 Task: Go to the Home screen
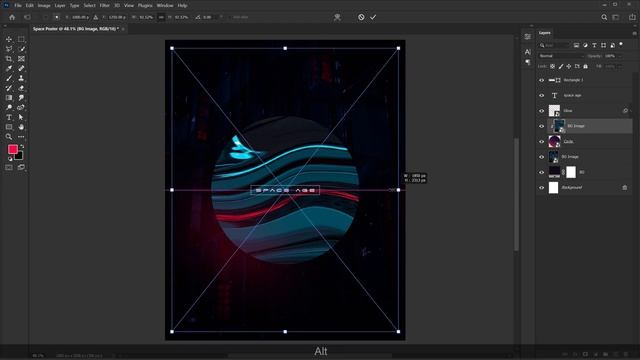coord(12,17)
